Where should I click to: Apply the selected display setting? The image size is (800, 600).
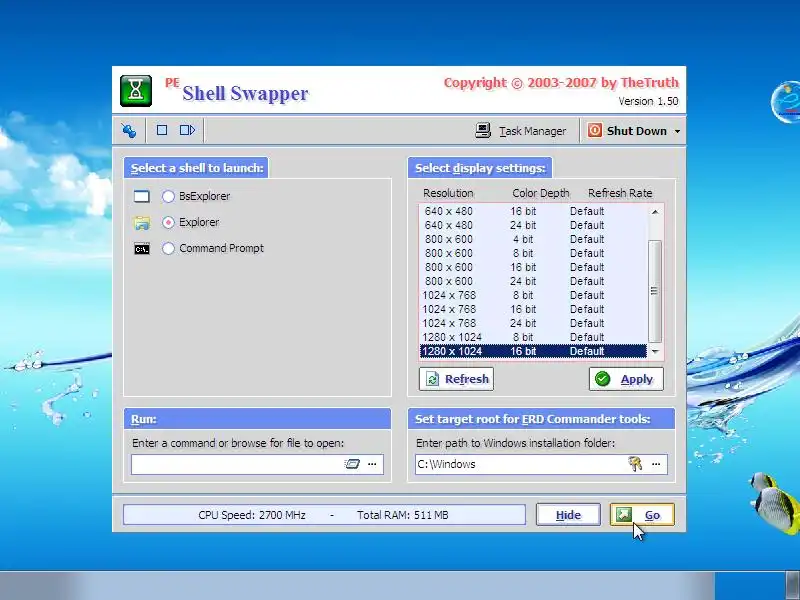coord(626,379)
